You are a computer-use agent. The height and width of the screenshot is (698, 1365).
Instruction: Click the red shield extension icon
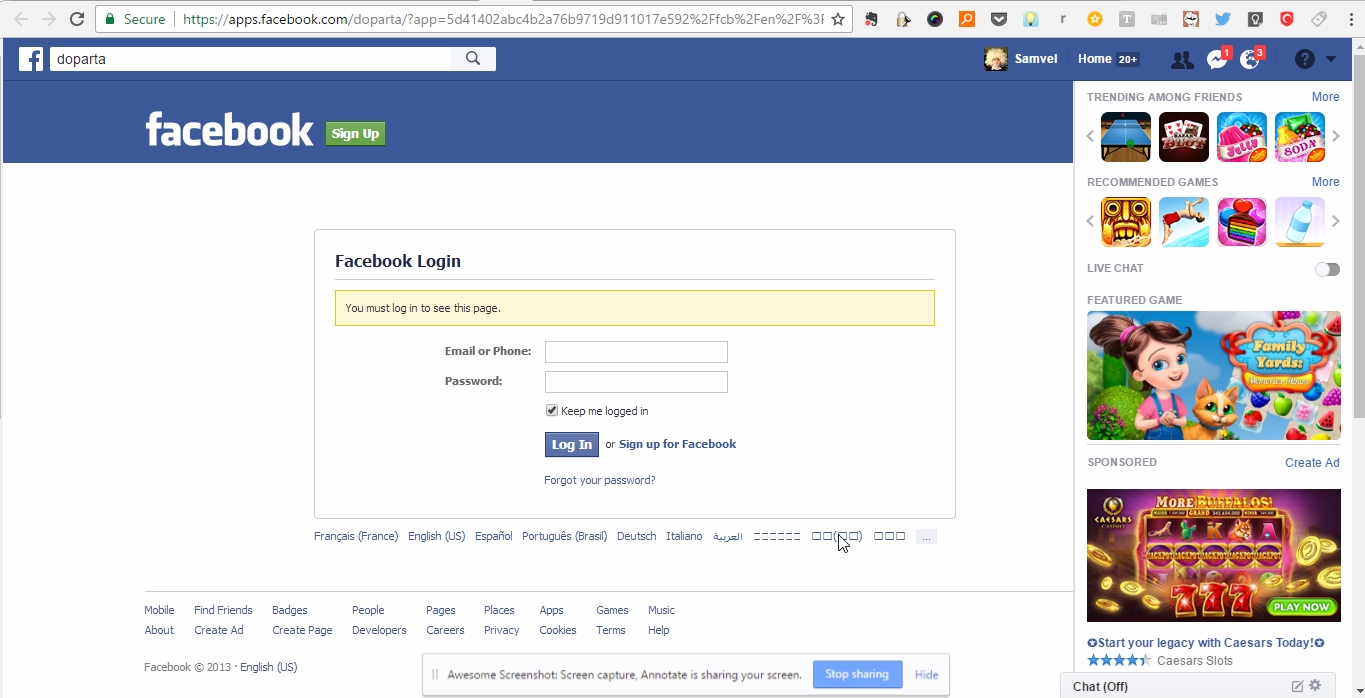tap(1287, 19)
